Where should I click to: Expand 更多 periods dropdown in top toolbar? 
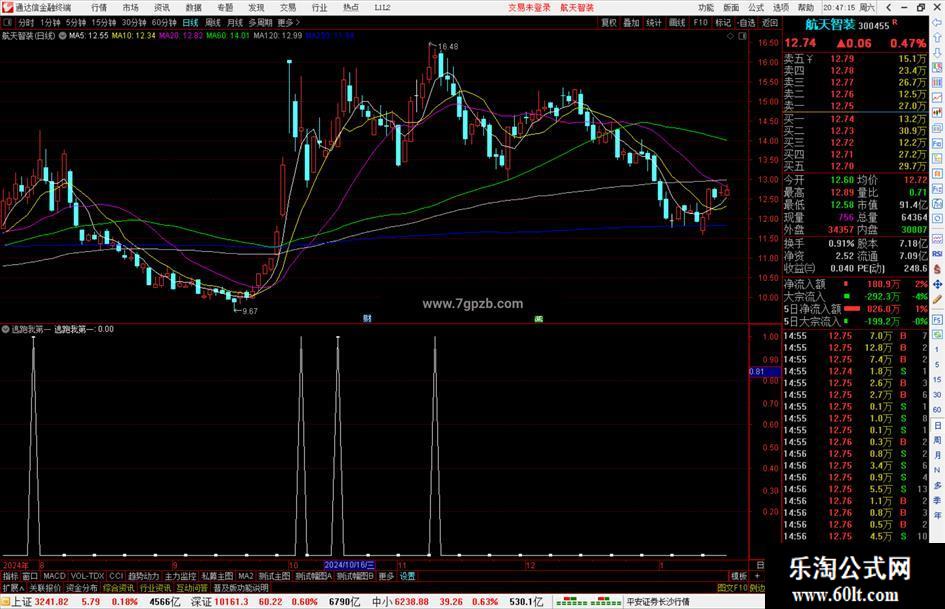click(289, 22)
